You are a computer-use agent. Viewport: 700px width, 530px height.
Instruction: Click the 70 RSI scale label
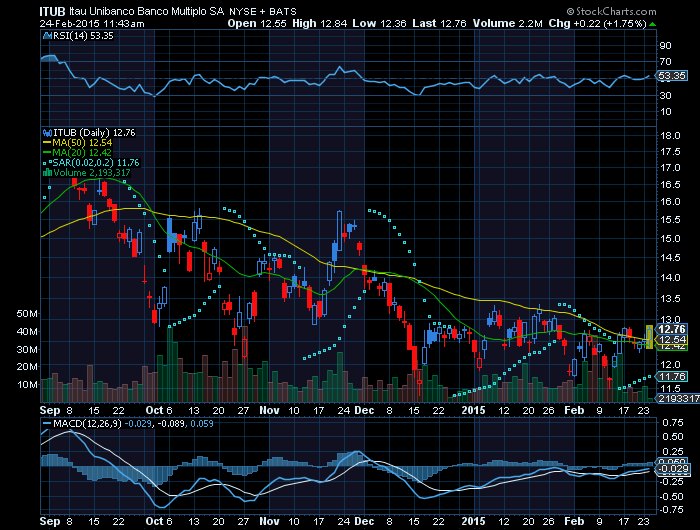666,62
